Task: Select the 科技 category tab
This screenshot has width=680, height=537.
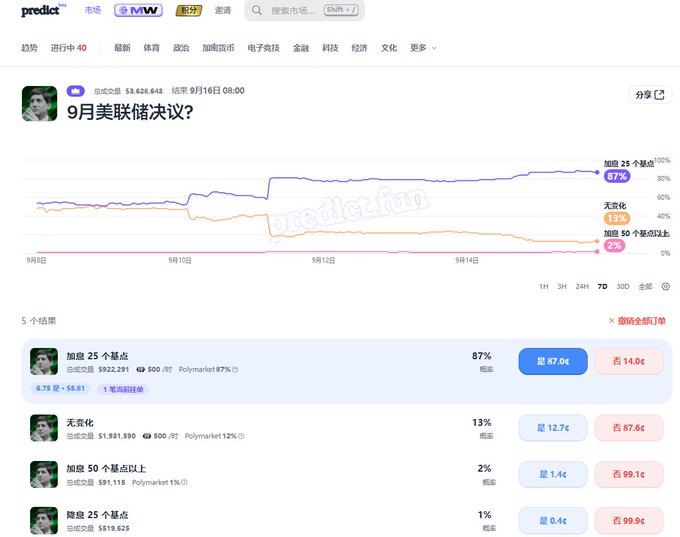Action: click(330, 48)
